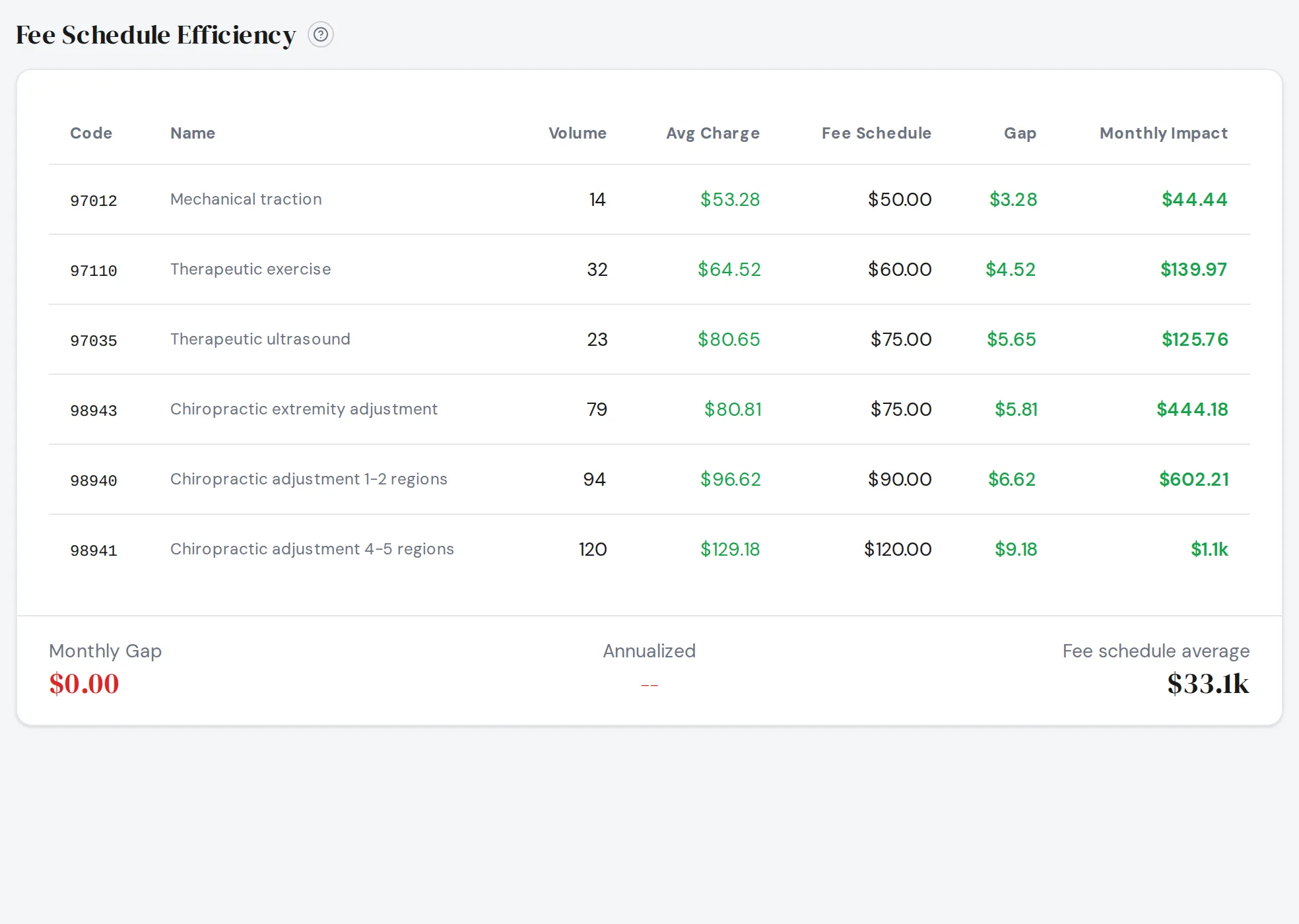Screen dimensions: 1299x924
Task: Select Therapeutic ultrasound name
Action: coord(260,339)
